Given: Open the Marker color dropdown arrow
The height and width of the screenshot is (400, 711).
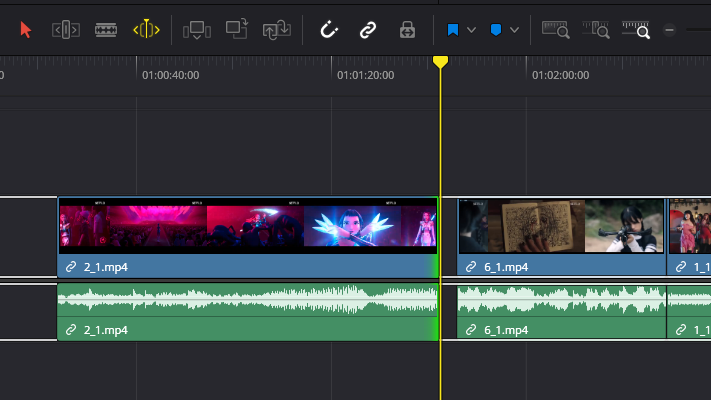Looking at the screenshot, I should pos(514,30).
